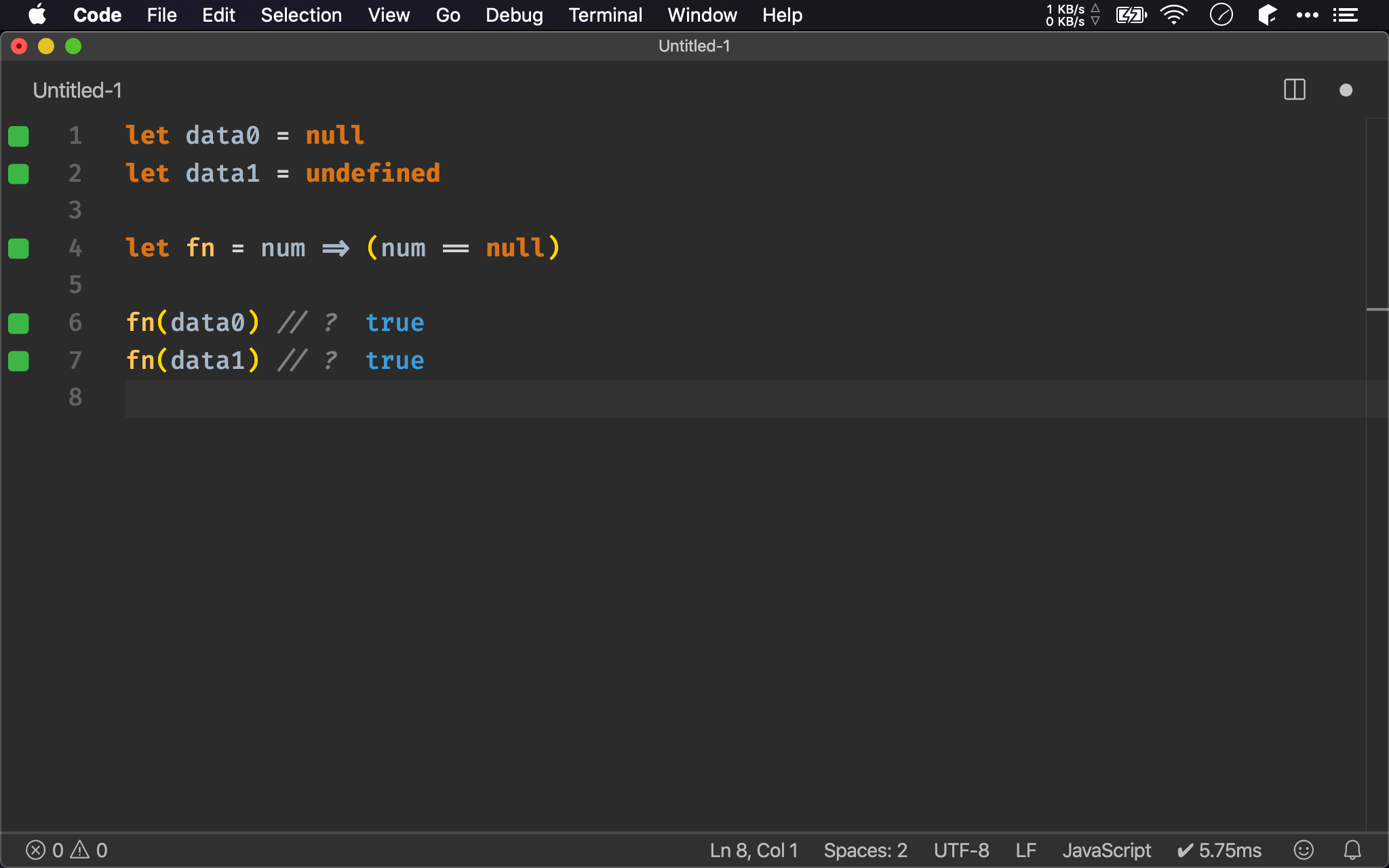The image size is (1389, 868).
Task: Open the Terminal menu
Action: click(605, 15)
